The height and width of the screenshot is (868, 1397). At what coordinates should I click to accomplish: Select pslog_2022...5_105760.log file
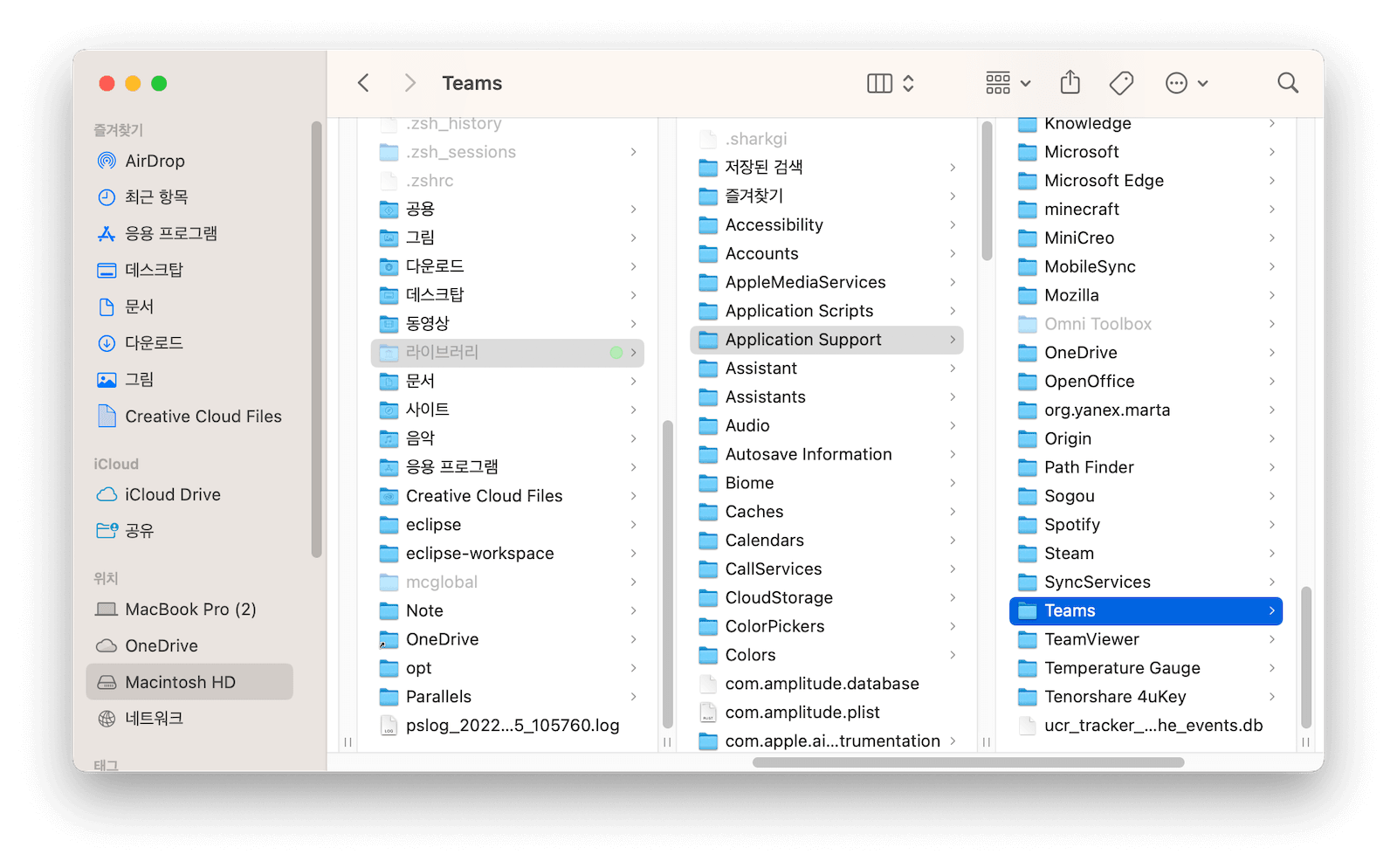coord(507,726)
